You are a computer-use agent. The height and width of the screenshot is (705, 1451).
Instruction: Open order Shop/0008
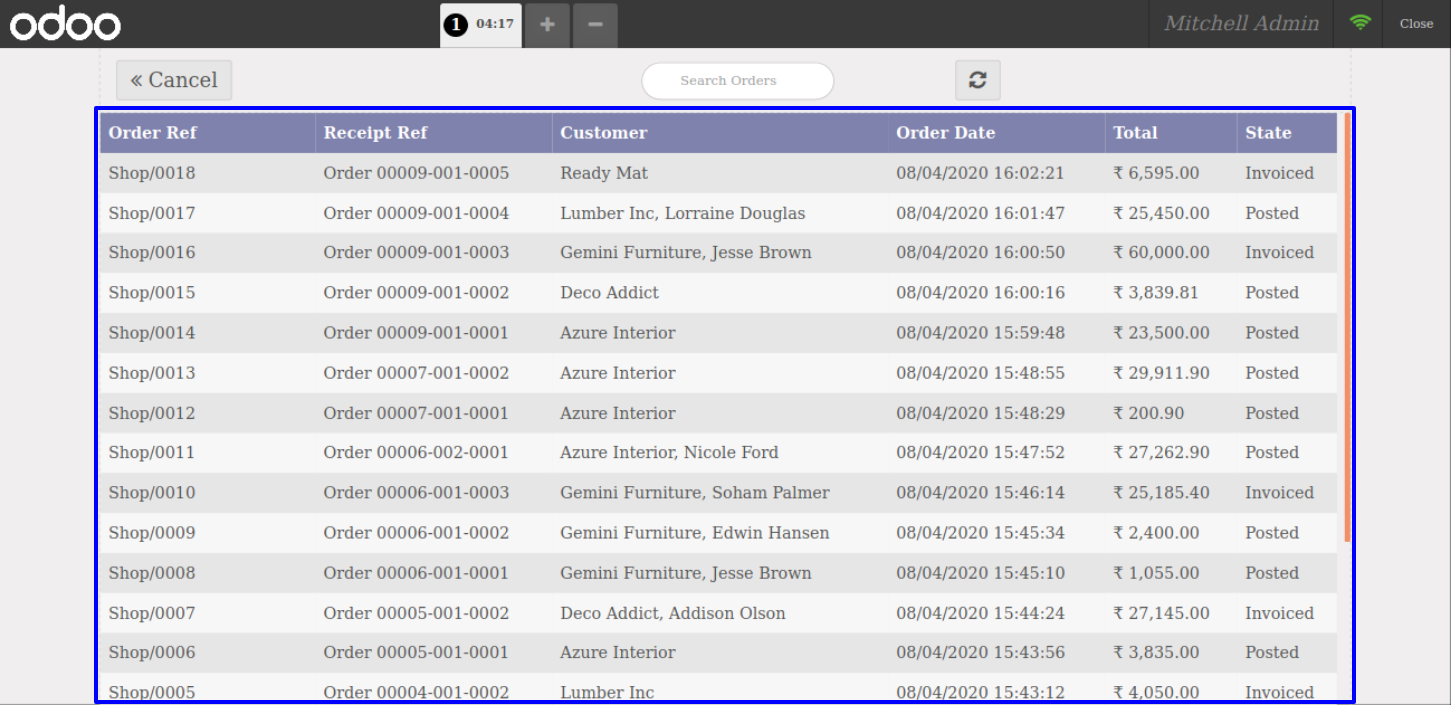pos(718,573)
